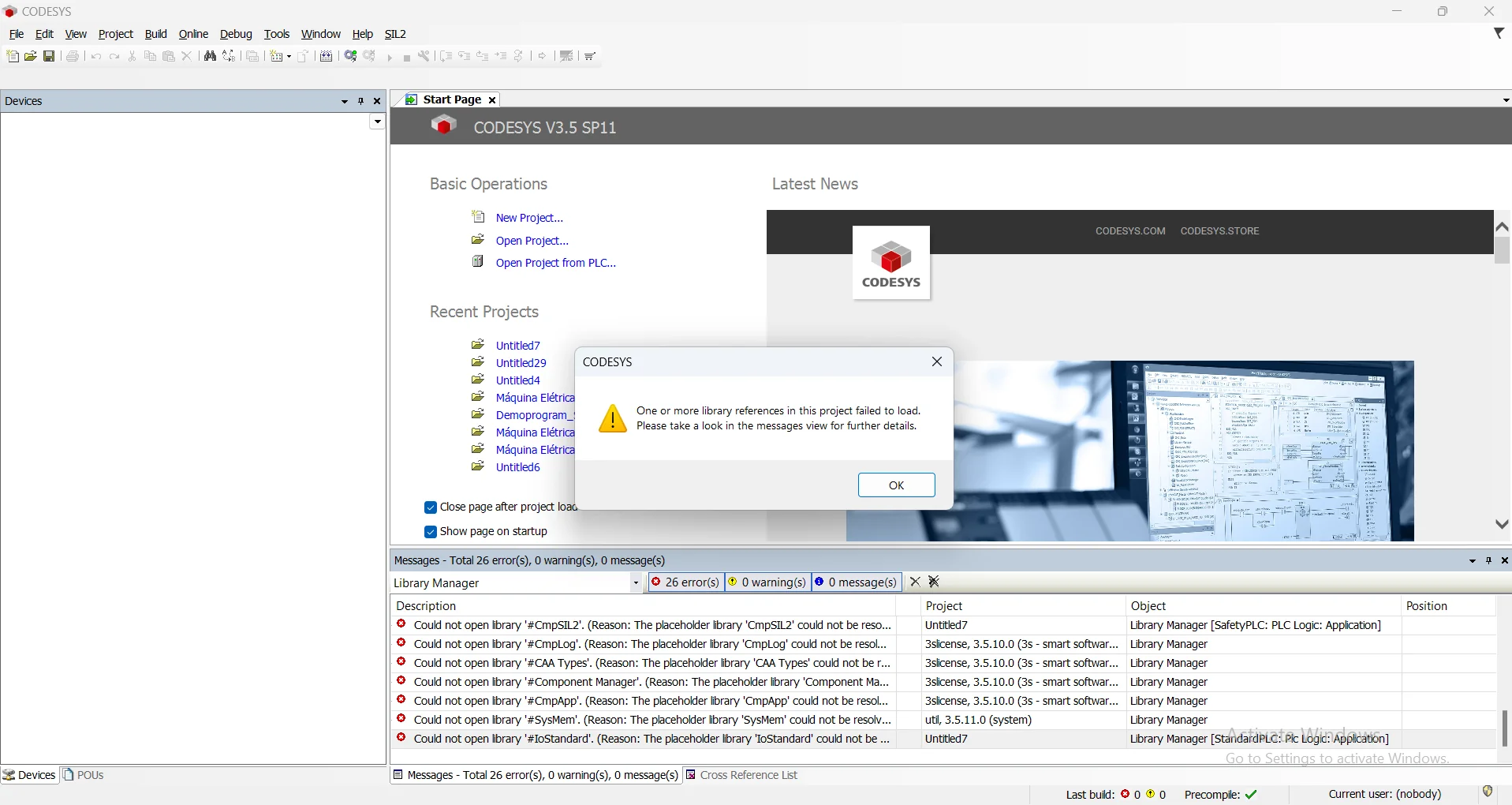Click the Cut scissors toolbar icon

(x=133, y=56)
